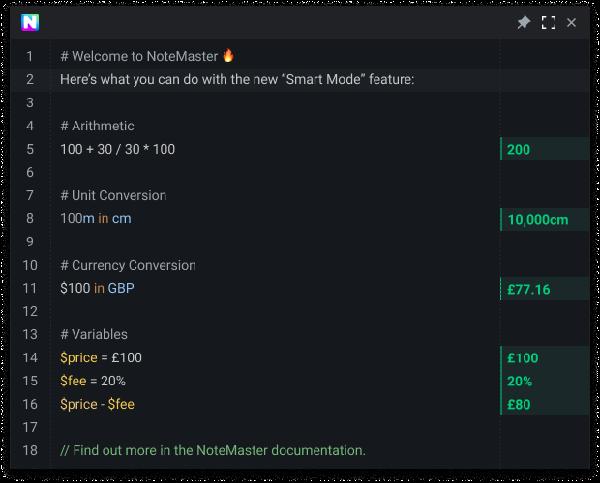600x483 pixels.
Task: Place cursor in '100 + 30 / 30 * 100'
Action: (x=117, y=149)
